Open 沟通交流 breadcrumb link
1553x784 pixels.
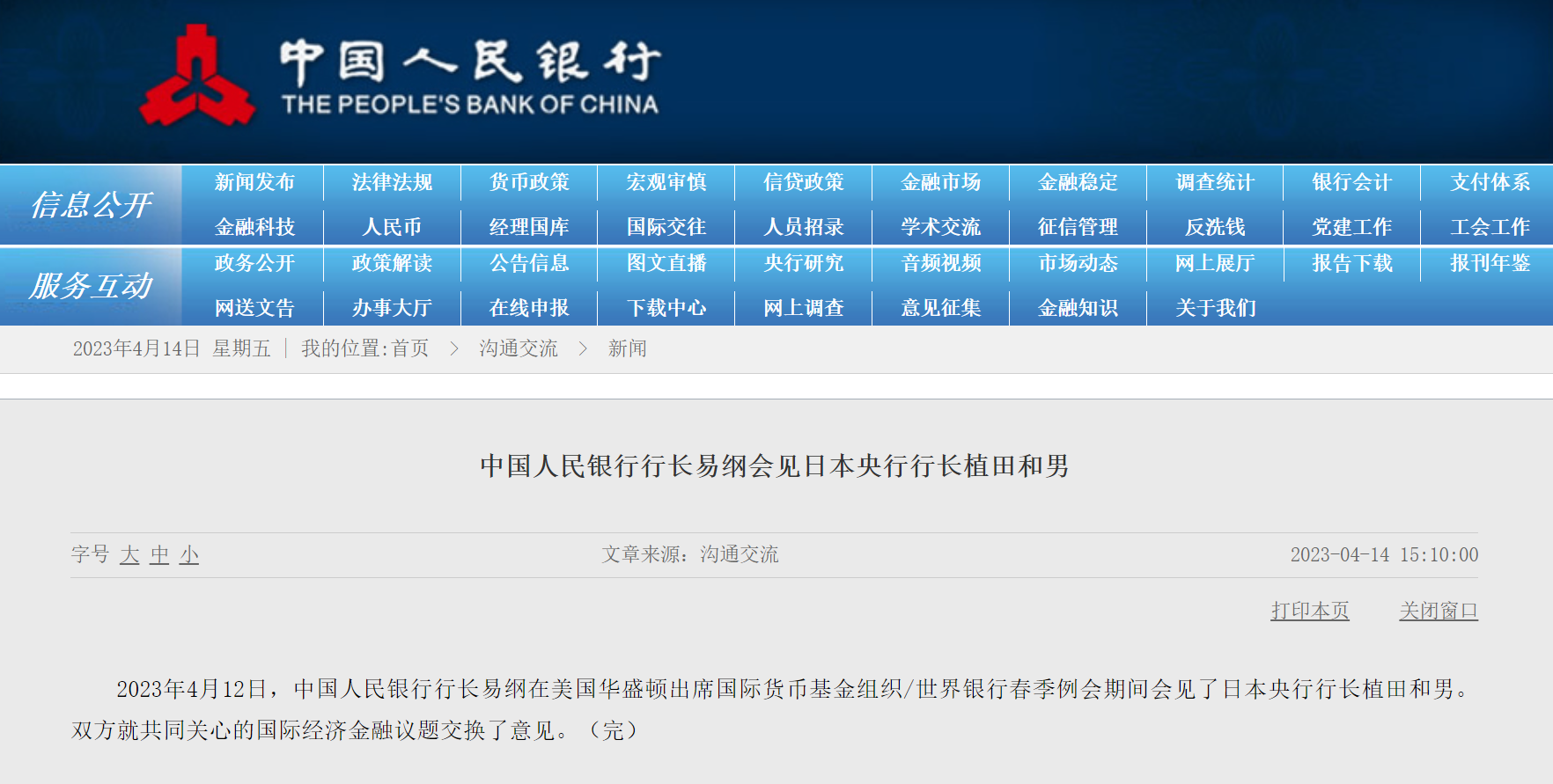(x=519, y=348)
